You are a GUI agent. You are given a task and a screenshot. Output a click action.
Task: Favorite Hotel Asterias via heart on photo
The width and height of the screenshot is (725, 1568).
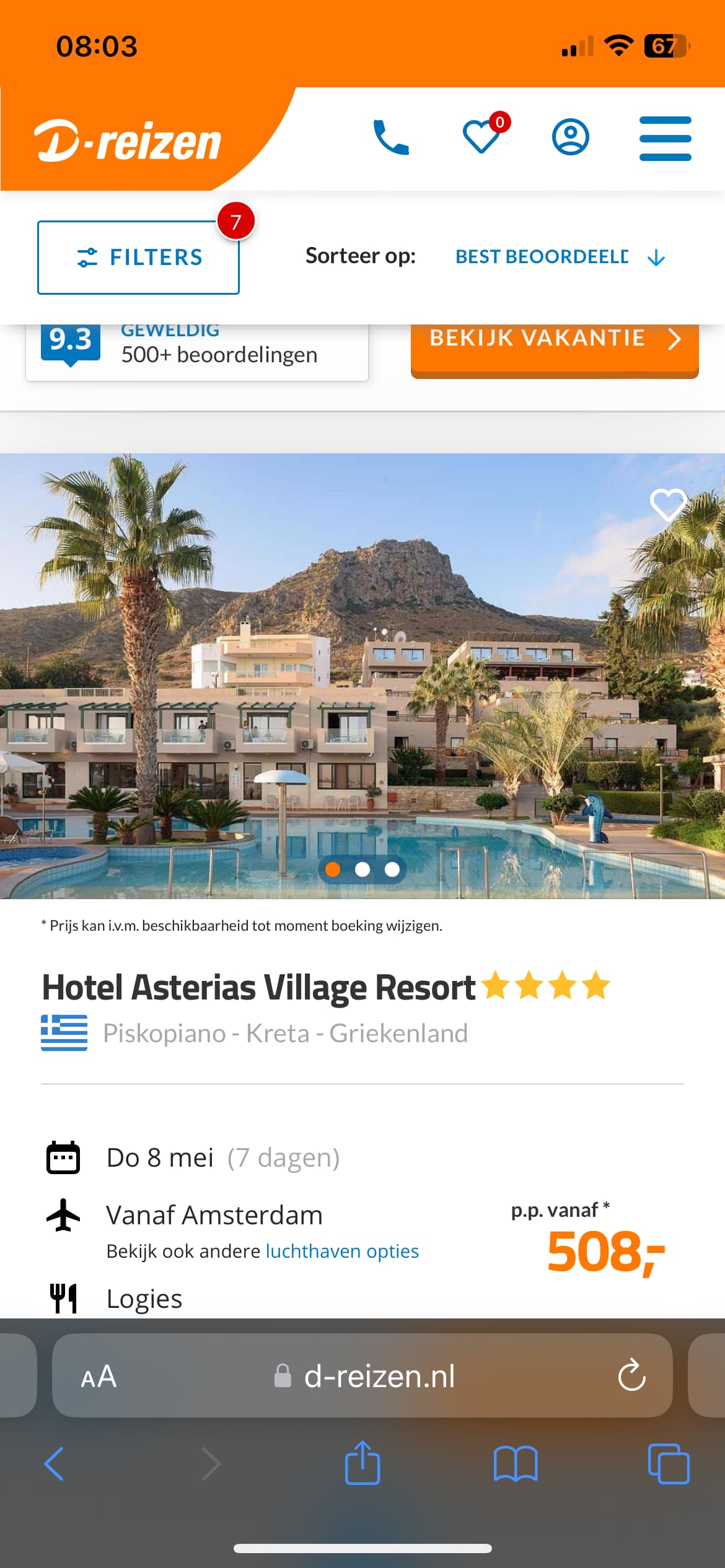[x=667, y=504]
